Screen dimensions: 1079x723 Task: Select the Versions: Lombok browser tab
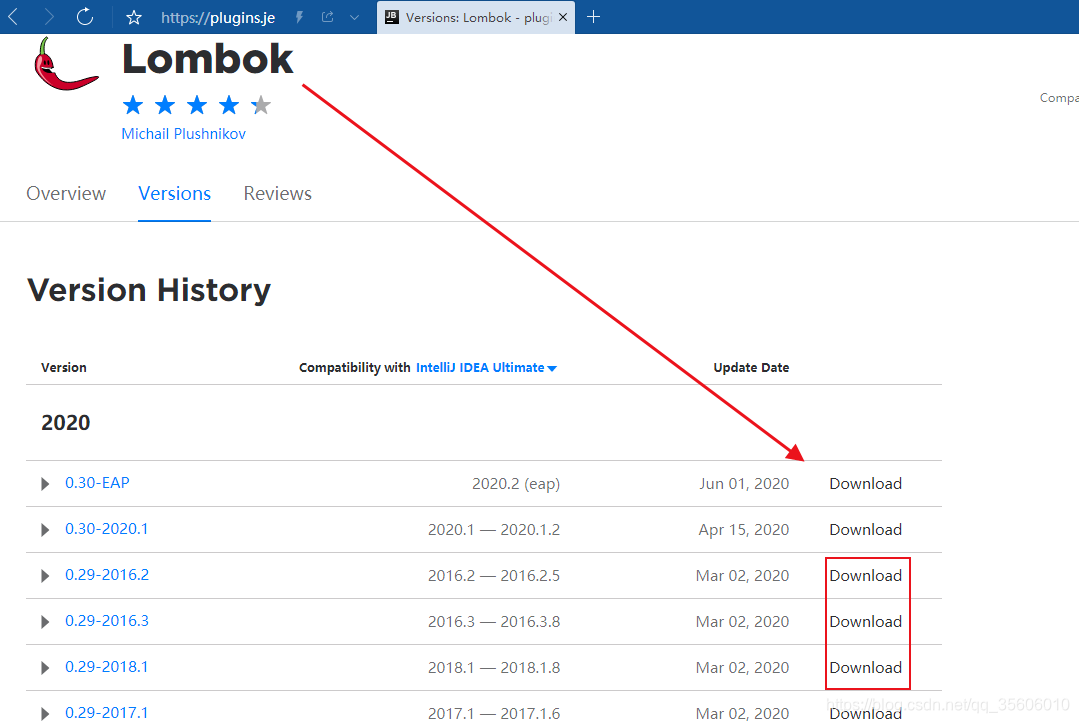(x=476, y=17)
